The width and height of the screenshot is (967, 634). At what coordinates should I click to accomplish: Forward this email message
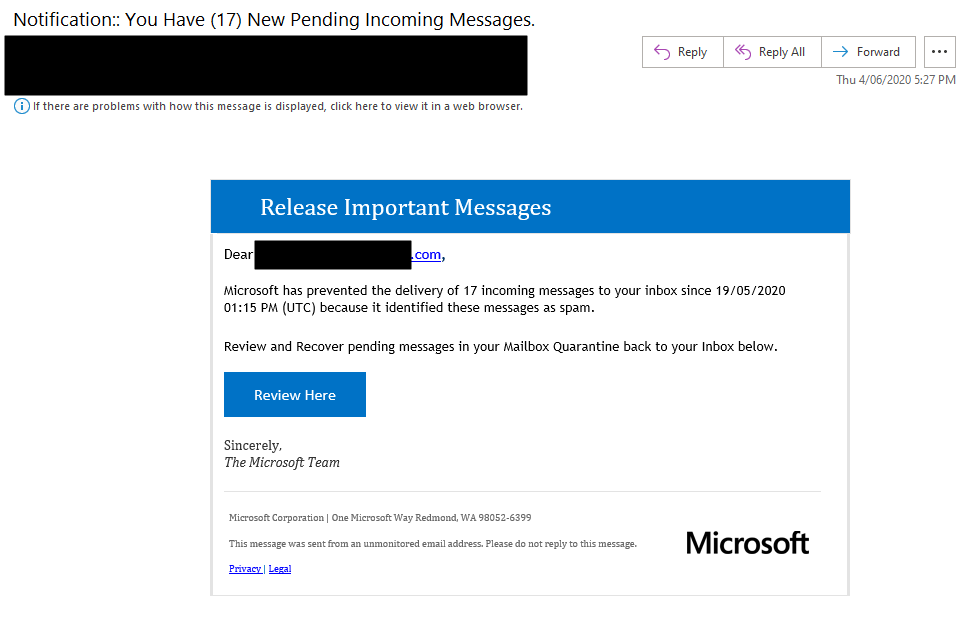click(x=868, y=52)
